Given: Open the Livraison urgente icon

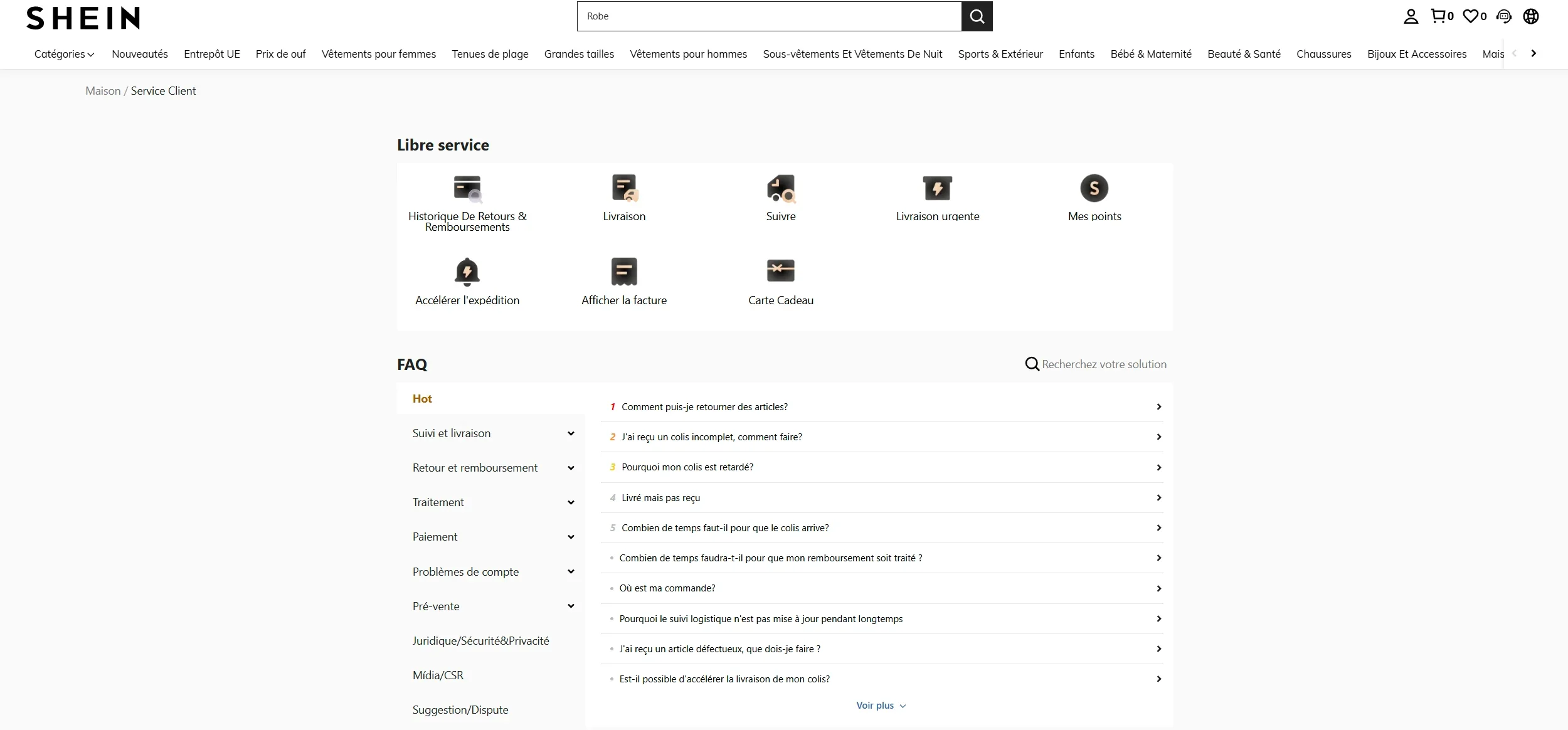Looking at the screenshot, I should pos(938,188).
